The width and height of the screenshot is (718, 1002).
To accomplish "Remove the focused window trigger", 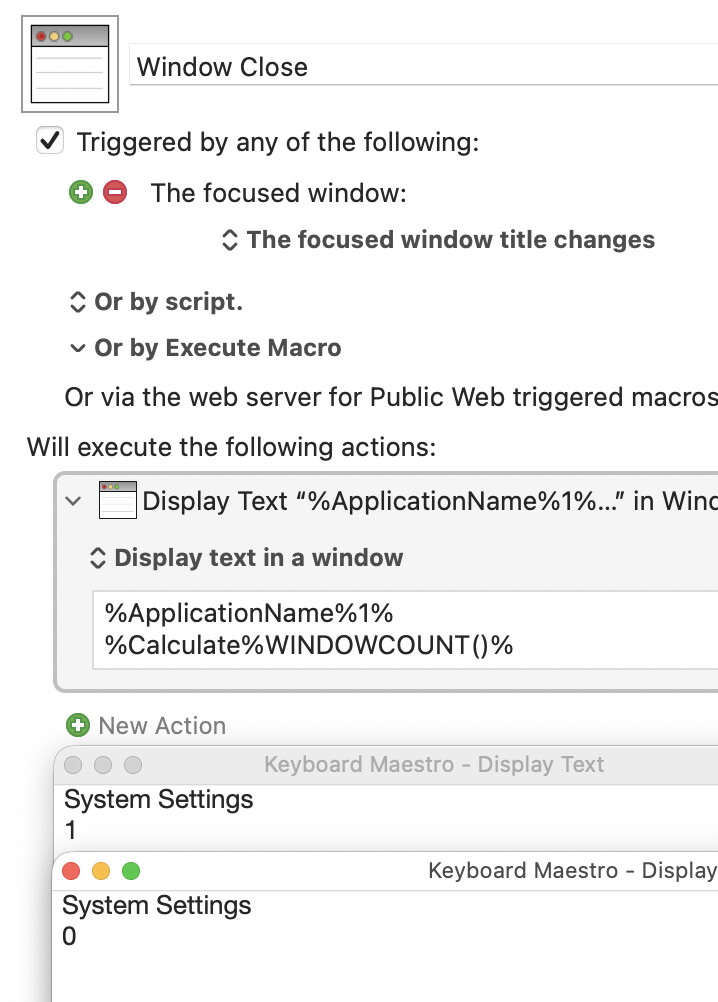I will click(115, 192).
